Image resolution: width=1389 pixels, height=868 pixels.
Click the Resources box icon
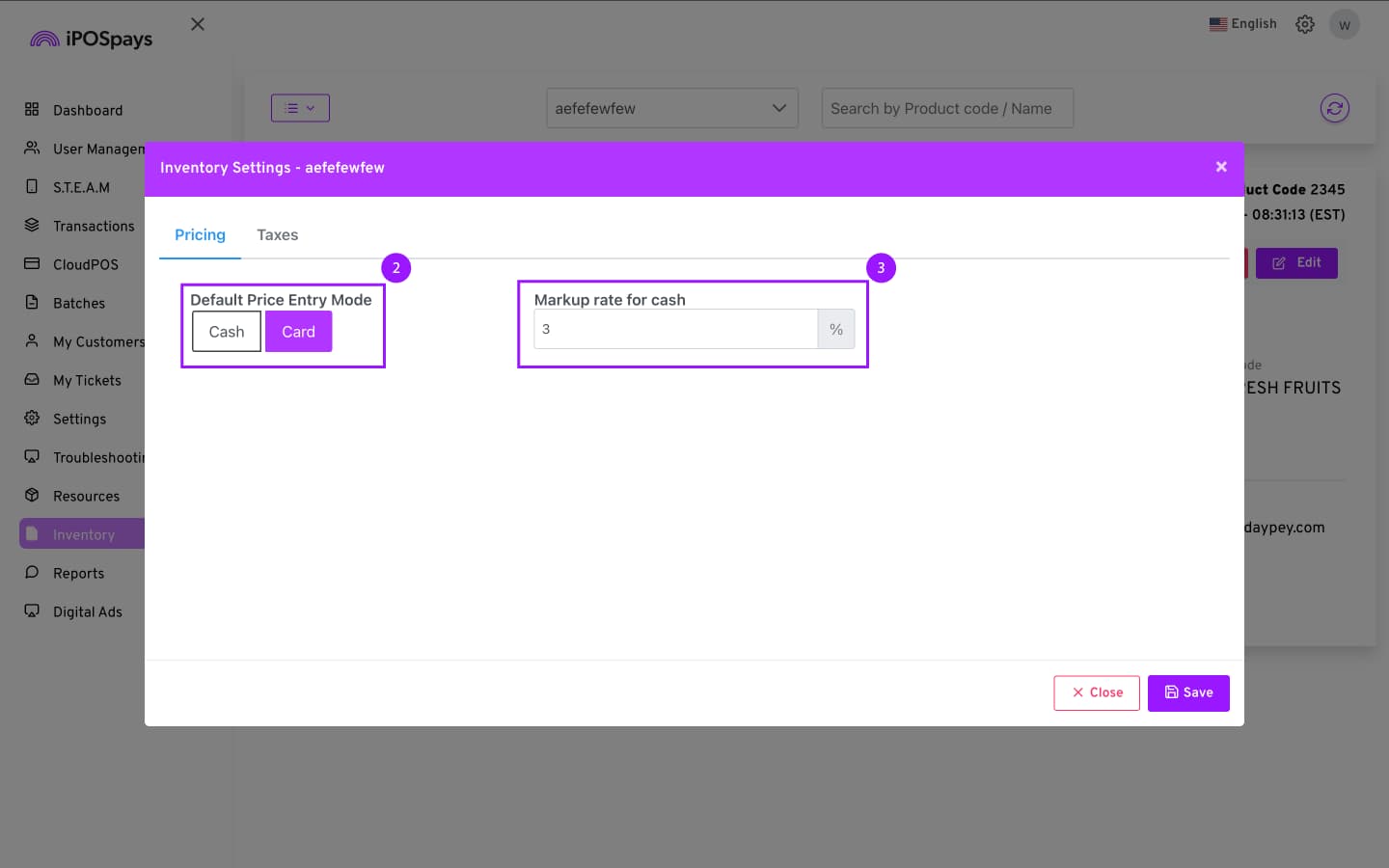[32, 495]
